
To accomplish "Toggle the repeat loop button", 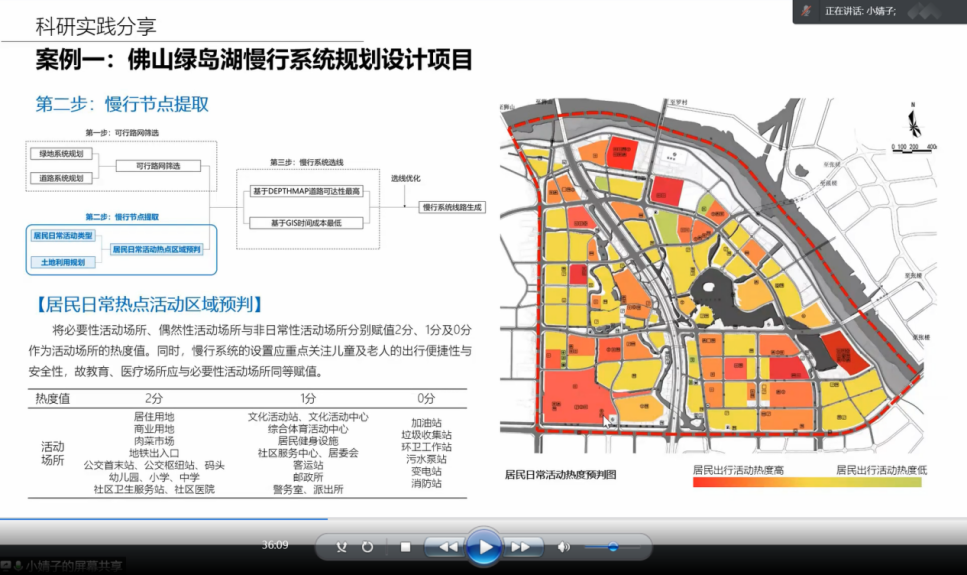I will coord(367,547).
